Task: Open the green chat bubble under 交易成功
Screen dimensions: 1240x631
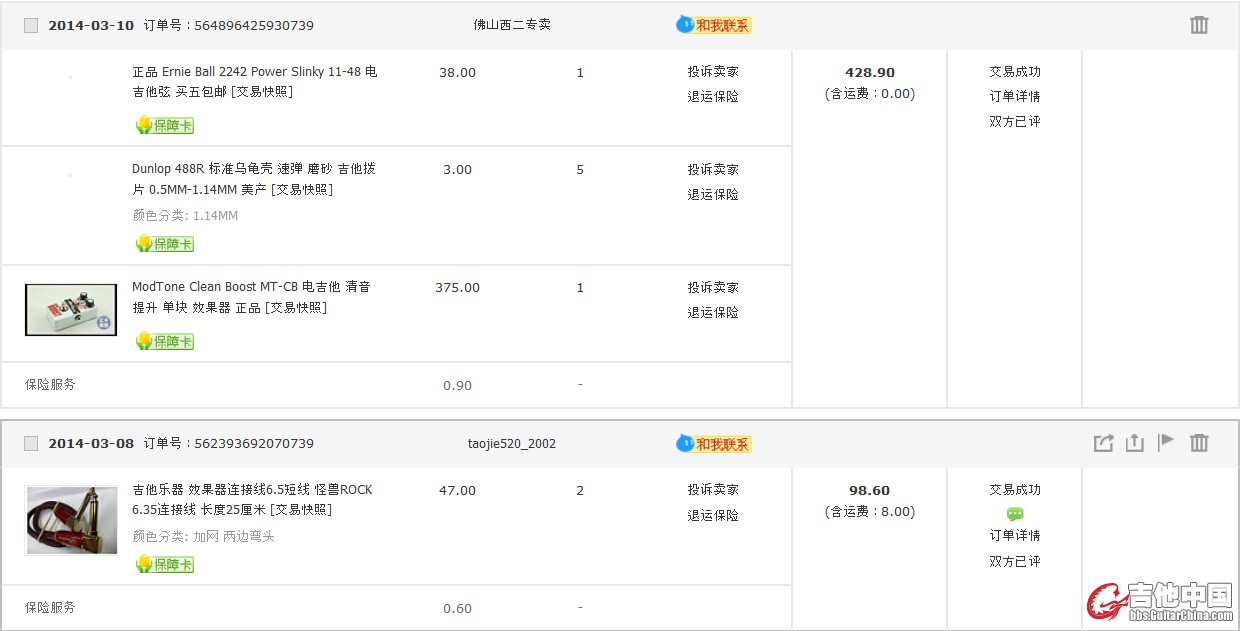Action: (x=1015, y=513)
